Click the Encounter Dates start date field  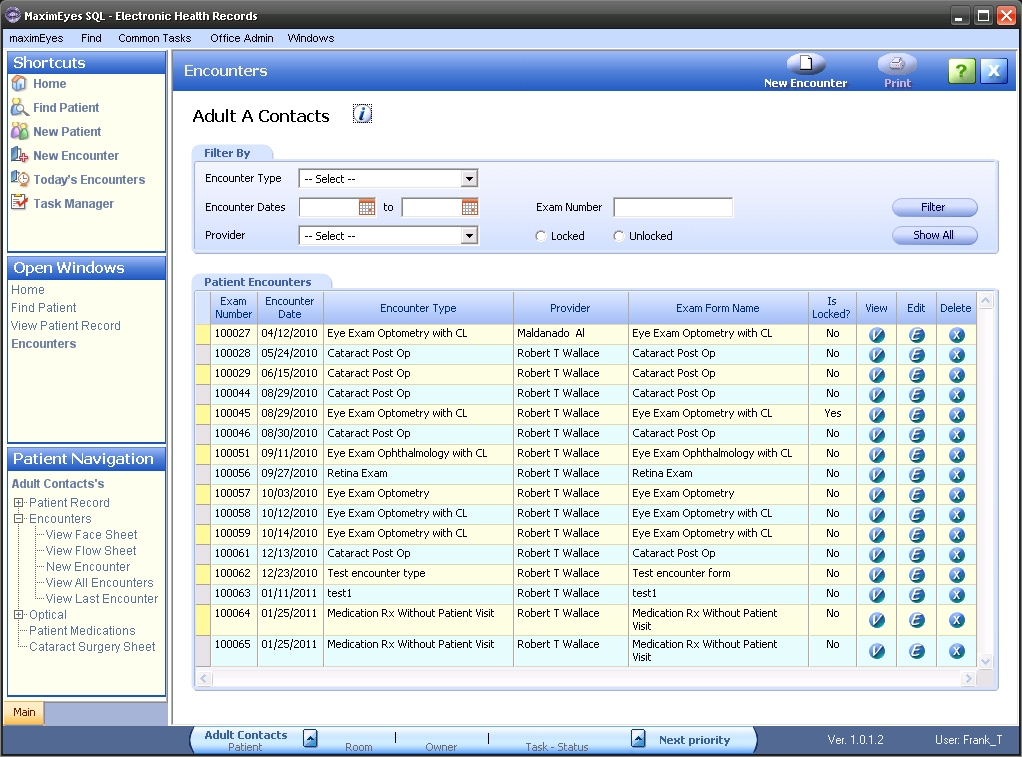tap(328, 207)
